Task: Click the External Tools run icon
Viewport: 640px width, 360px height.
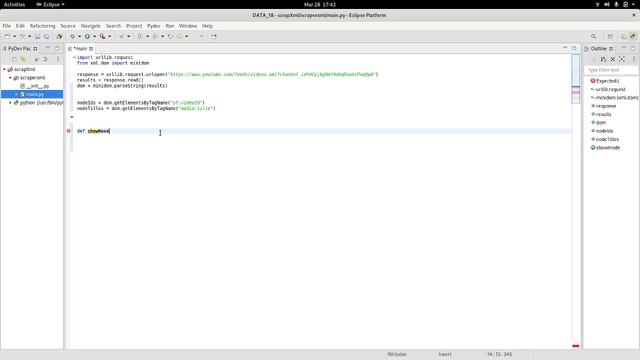Action: (x=102, y=36)
